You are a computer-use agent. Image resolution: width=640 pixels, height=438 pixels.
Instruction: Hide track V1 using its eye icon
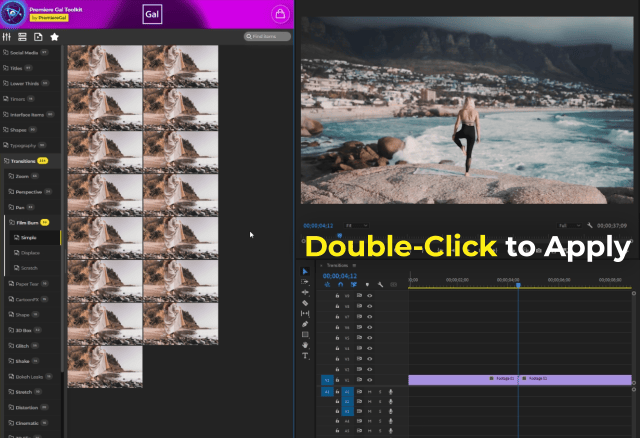coord(369,380)
